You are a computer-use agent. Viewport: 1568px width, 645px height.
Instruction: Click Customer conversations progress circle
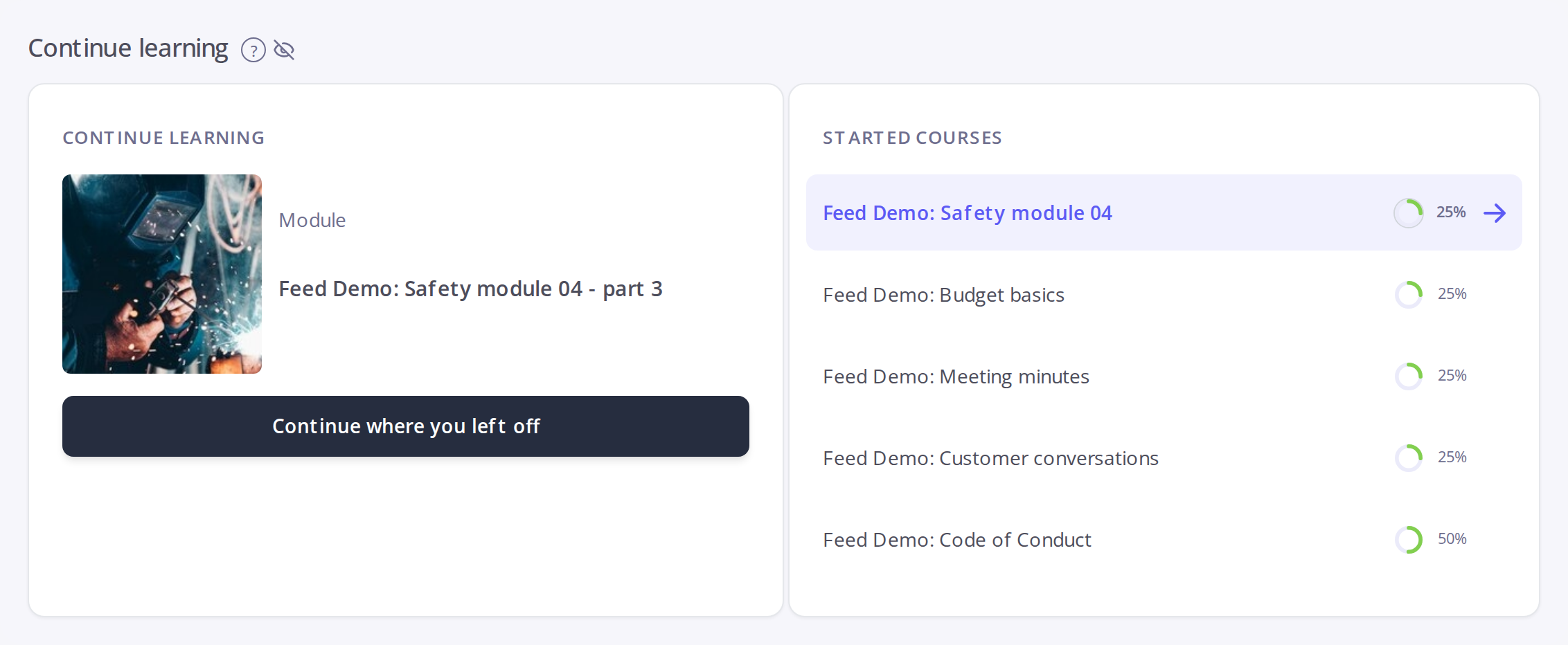pyautogui.click(x=1409, y=457)
